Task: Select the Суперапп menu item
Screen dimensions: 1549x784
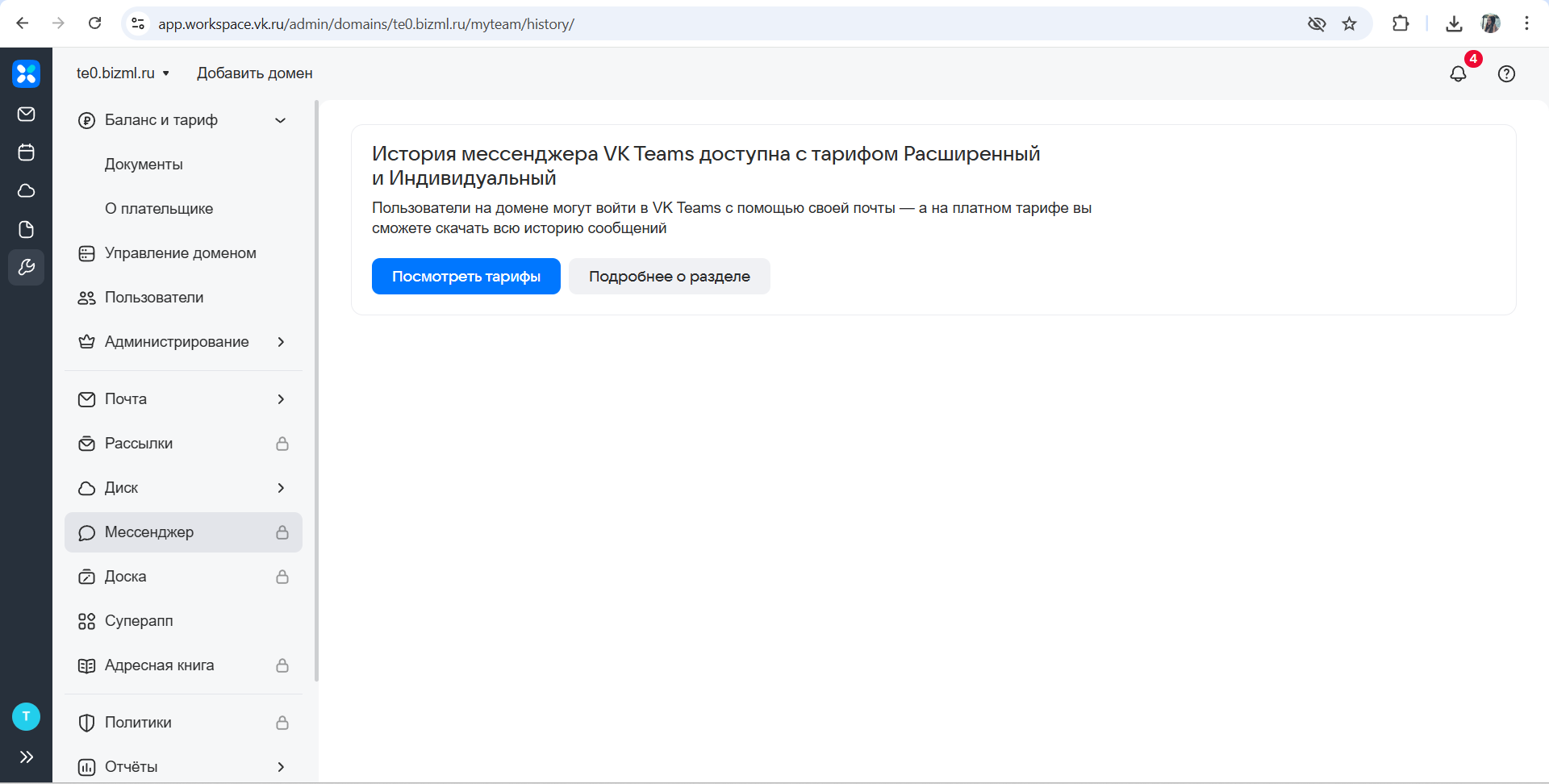Action: click(183, 621)
